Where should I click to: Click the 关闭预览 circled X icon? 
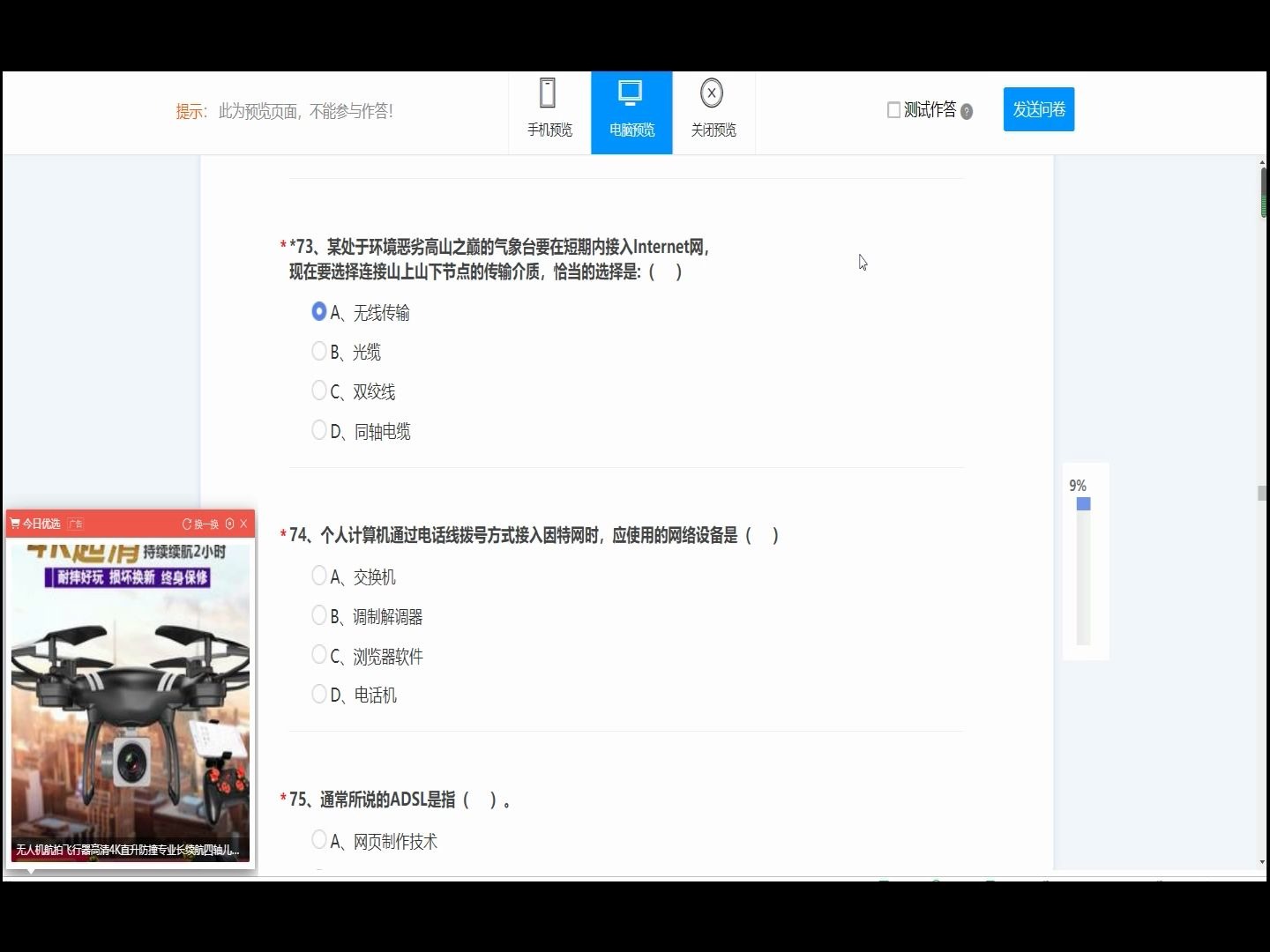tap(712, 93)
